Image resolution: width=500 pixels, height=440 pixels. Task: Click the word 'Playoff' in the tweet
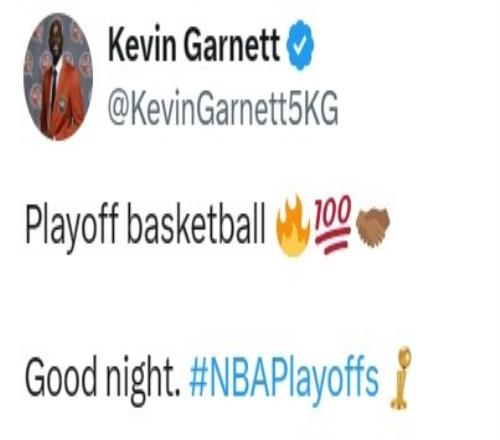click(x=72, y=225)
